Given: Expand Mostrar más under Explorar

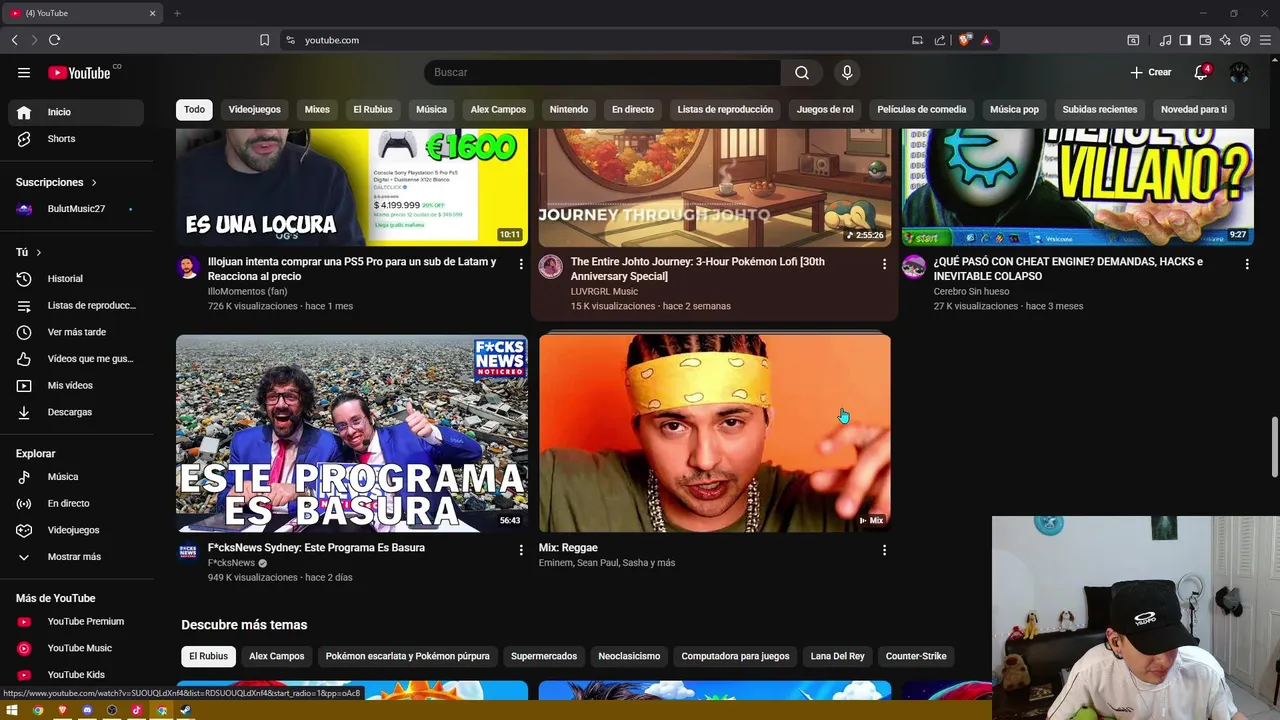Looking at the screenshot, I should 76,557.
